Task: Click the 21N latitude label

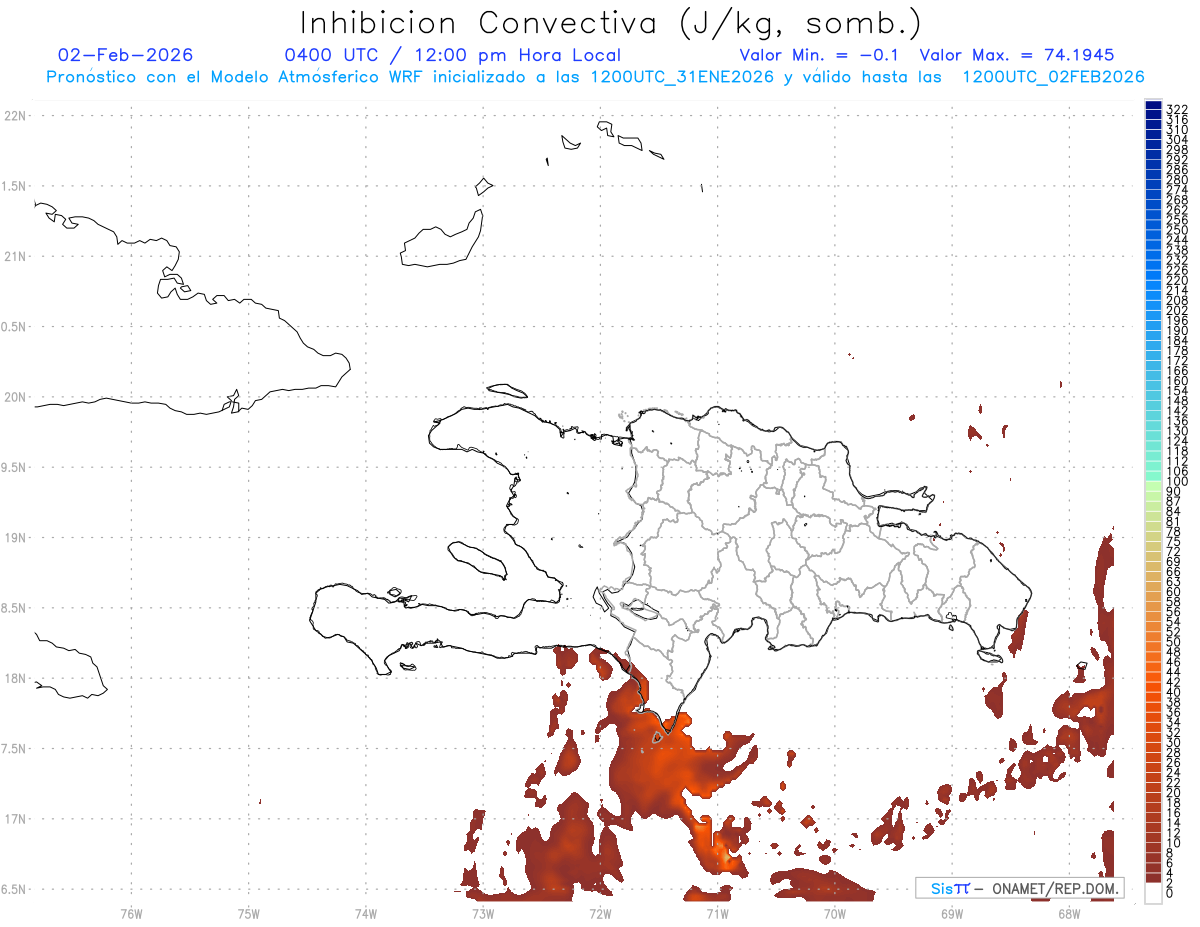Action: tap(15, 257)
